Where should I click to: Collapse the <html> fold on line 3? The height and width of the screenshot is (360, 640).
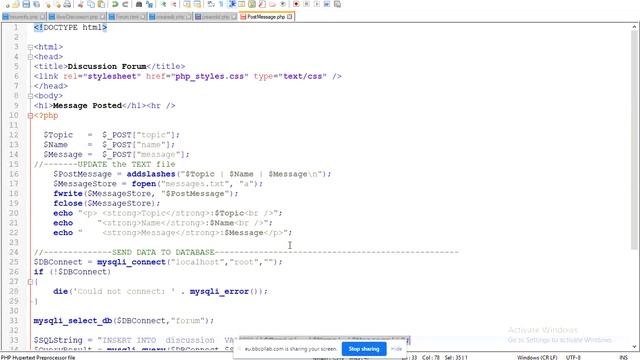[30, 47]
